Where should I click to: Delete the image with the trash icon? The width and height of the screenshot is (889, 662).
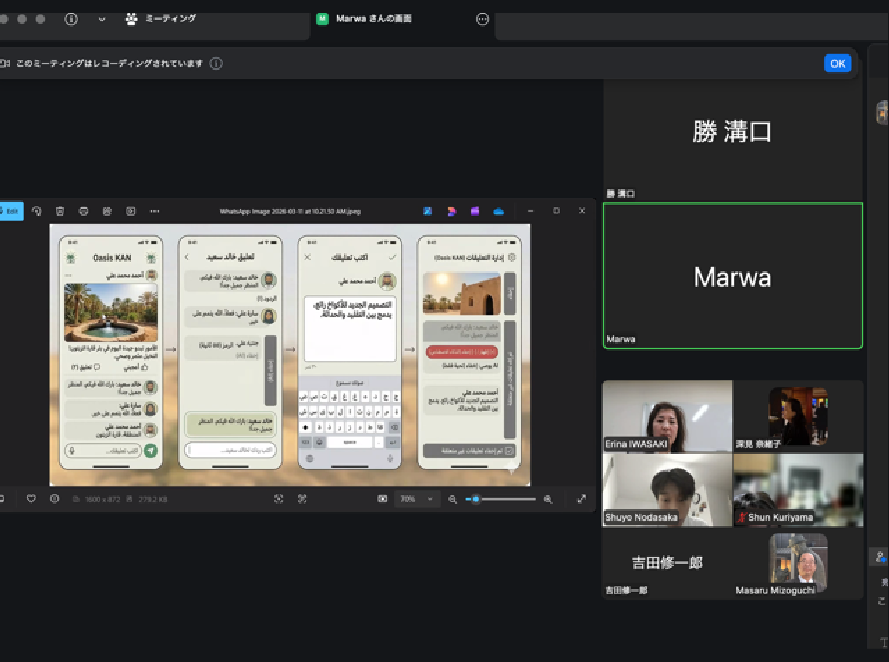coord(60,211)
